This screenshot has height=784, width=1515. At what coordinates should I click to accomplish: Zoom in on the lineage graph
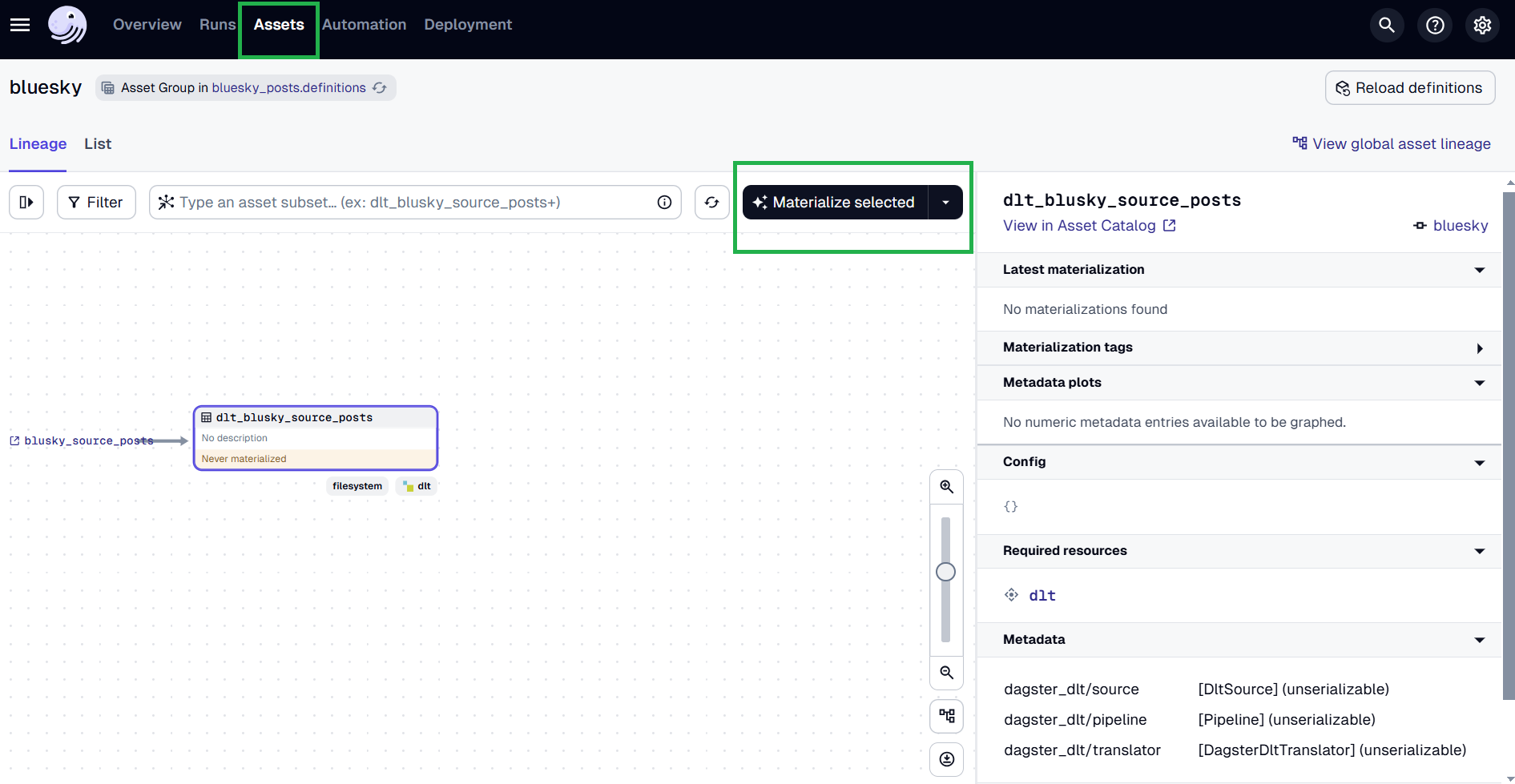point(946,485)
